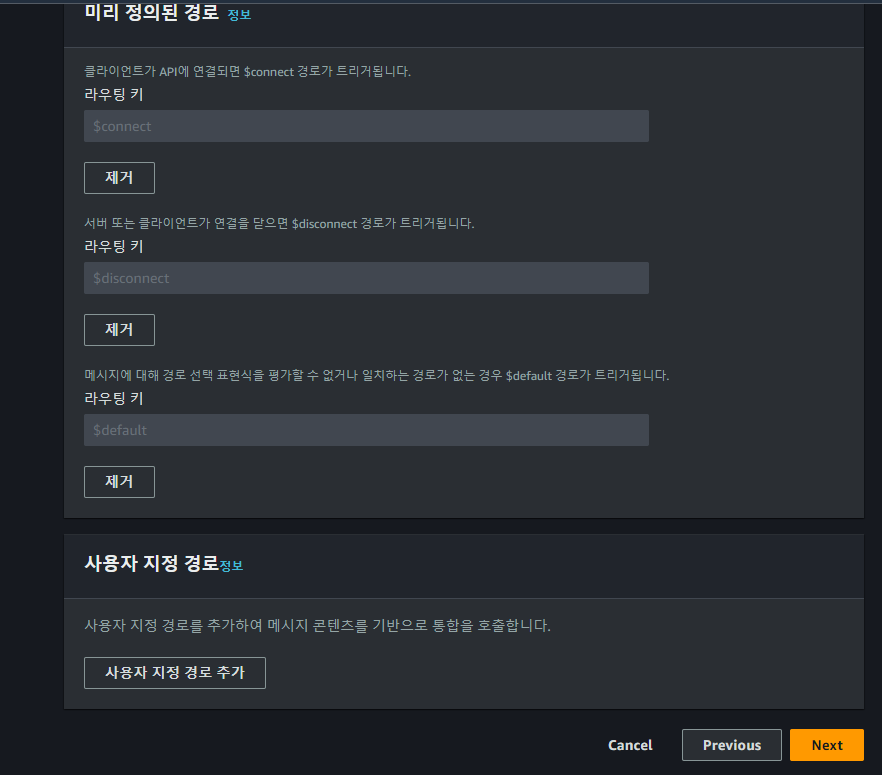Select the 사용자 지정 경로 section heading

[x=150, y=564]
